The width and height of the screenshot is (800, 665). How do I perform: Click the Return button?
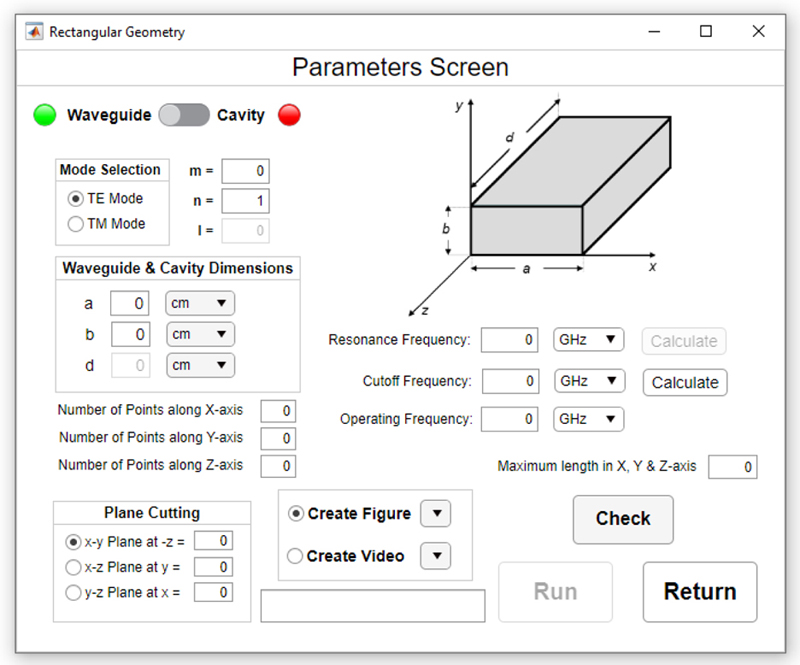700,592
